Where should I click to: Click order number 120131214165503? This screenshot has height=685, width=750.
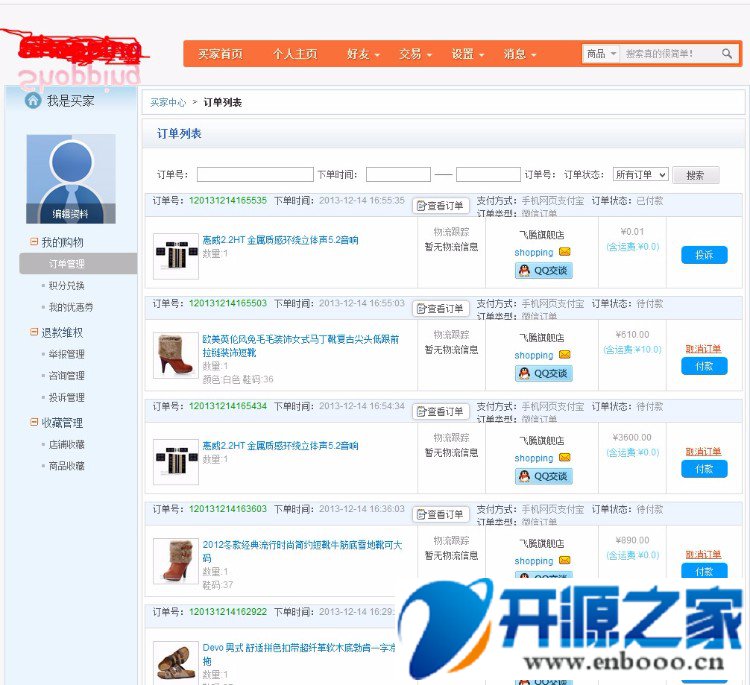tap(228, 303)
